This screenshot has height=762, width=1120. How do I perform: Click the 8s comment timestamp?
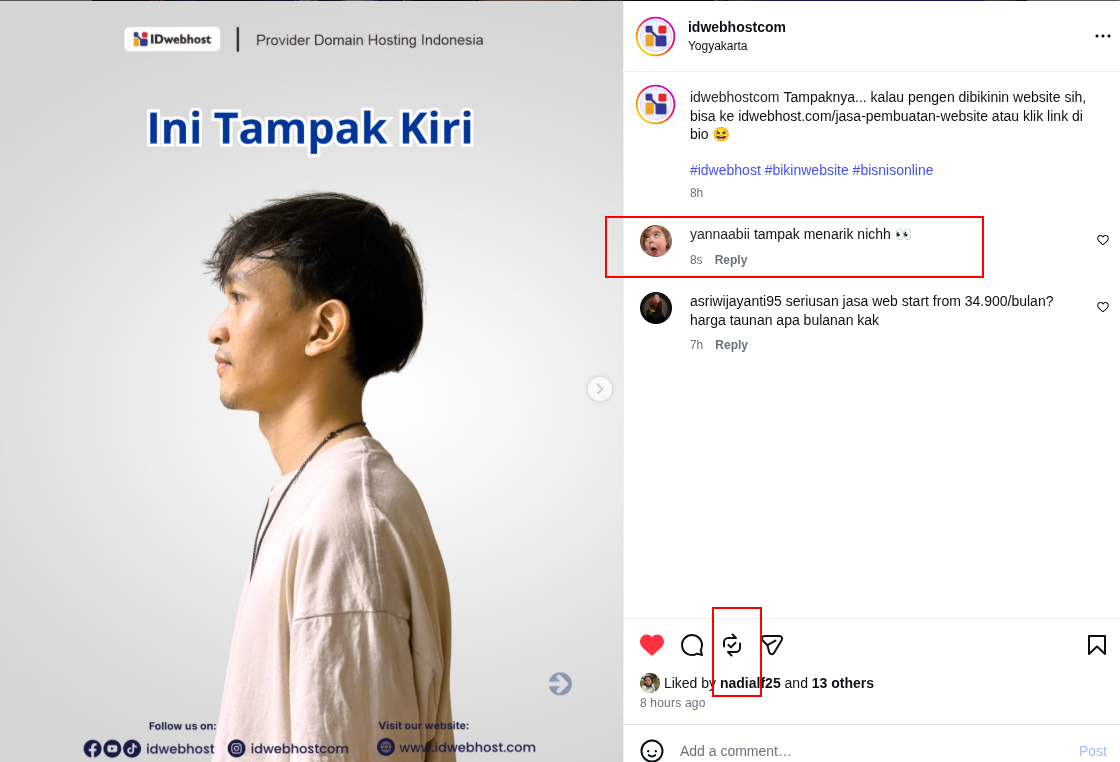[x=696, y=260]
